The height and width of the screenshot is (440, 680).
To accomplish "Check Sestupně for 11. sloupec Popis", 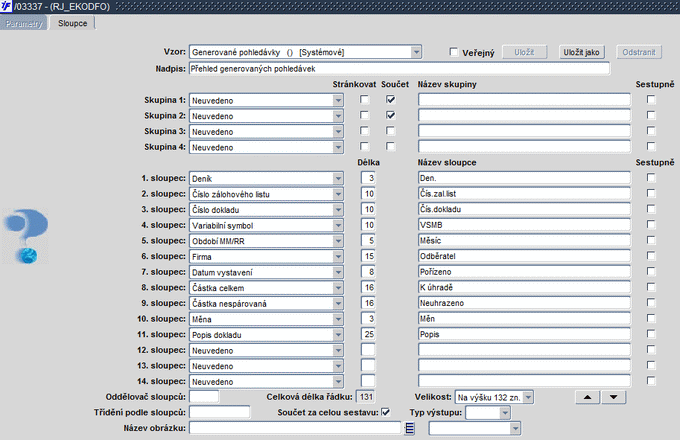I will 651,334.
